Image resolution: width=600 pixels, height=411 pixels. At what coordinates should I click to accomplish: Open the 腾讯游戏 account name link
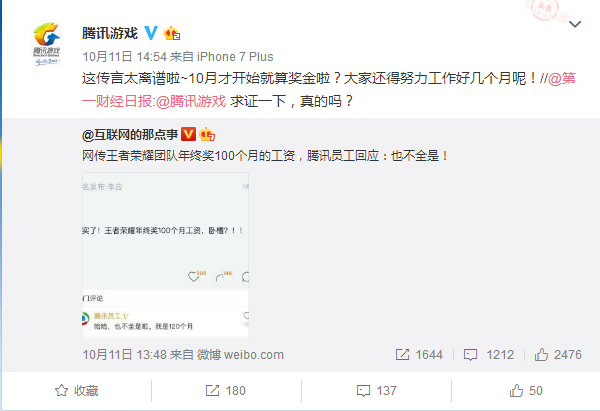click(x=110, y=33)
